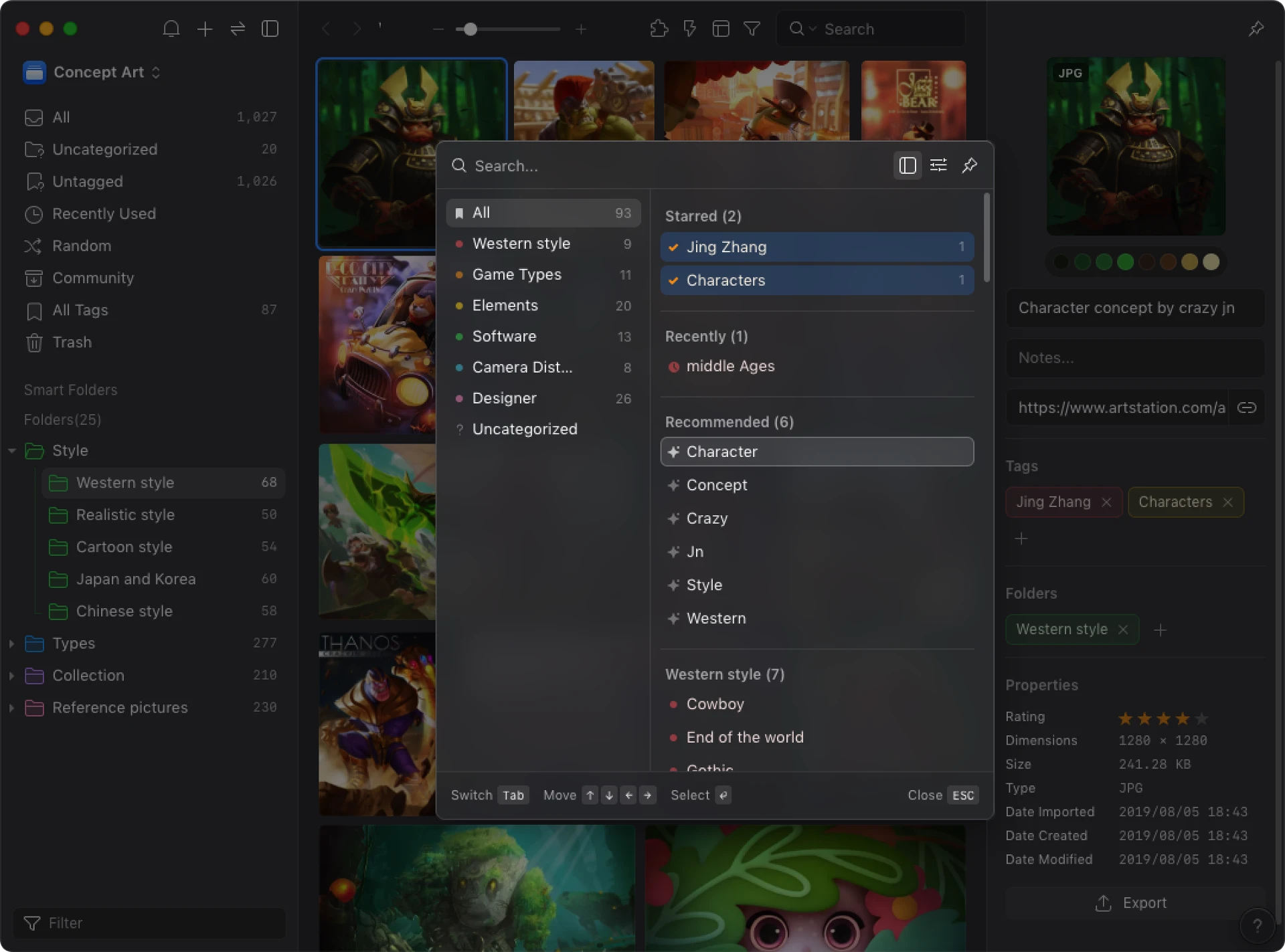Remove the Western style folder chip
The height and width of the screenshot is (952, 1285).
pos(1123,630)
